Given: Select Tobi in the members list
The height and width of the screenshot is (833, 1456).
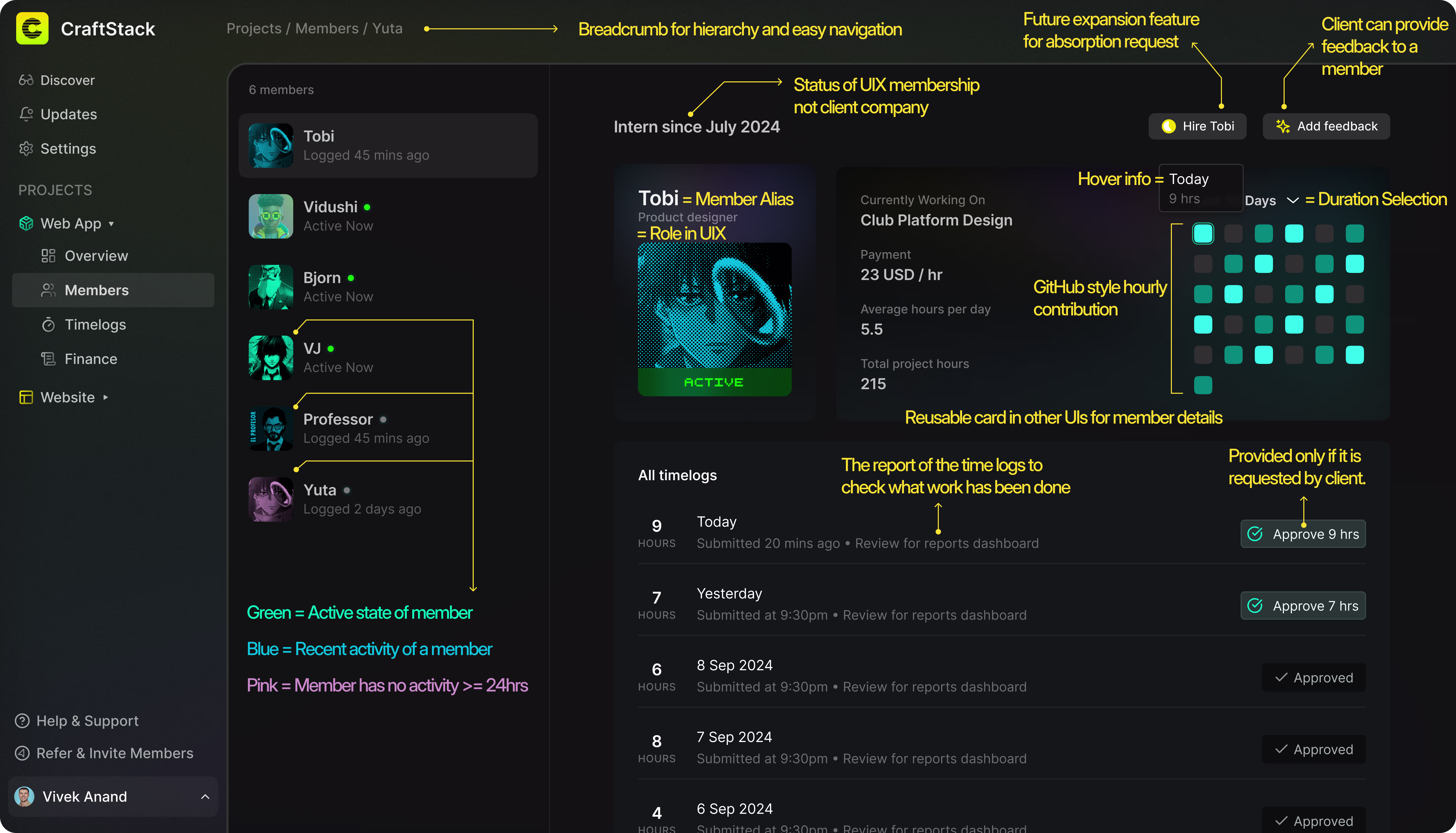Looking at the screenshot, I should [388, 145].
